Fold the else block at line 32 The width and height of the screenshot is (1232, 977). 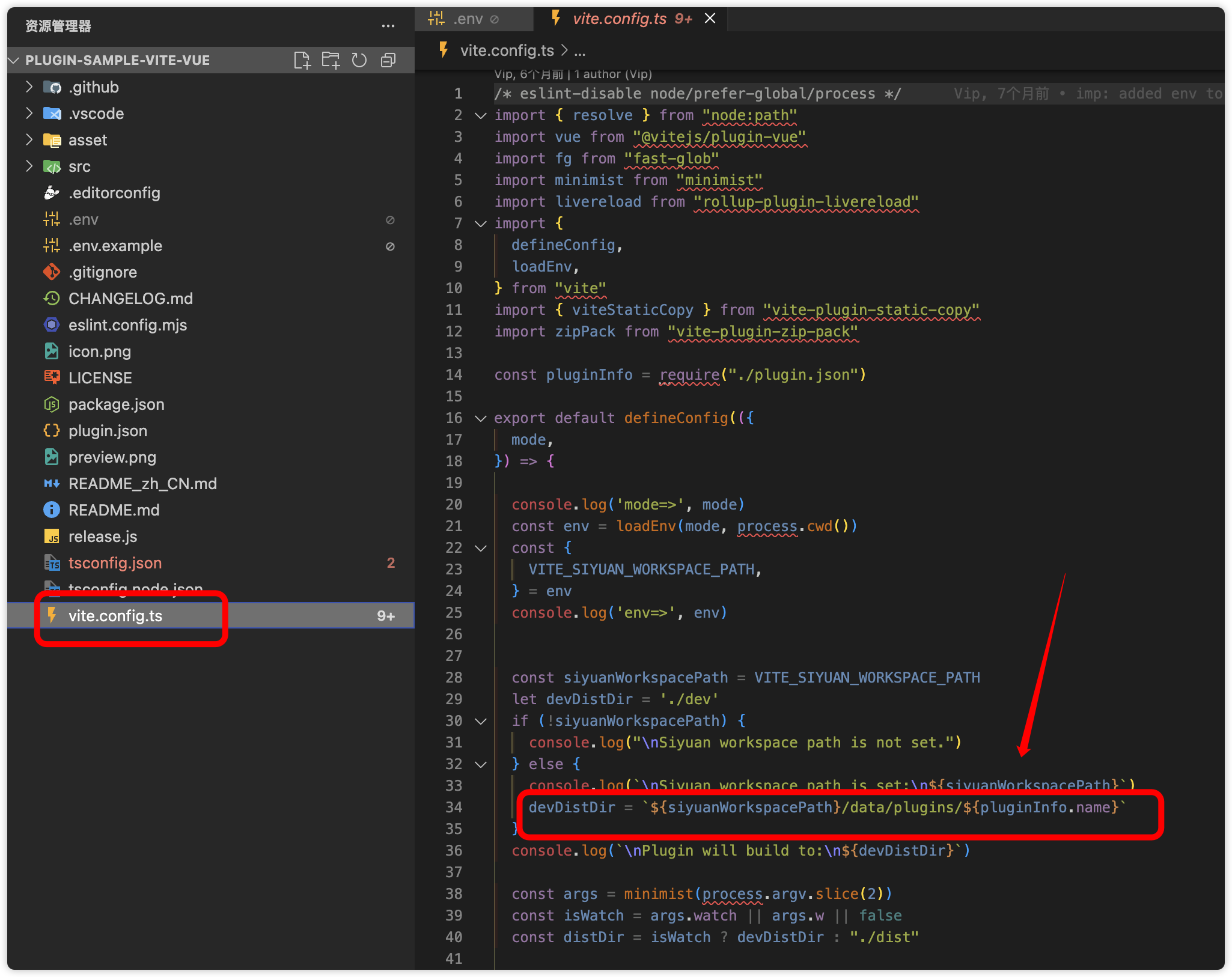[481, 764]
